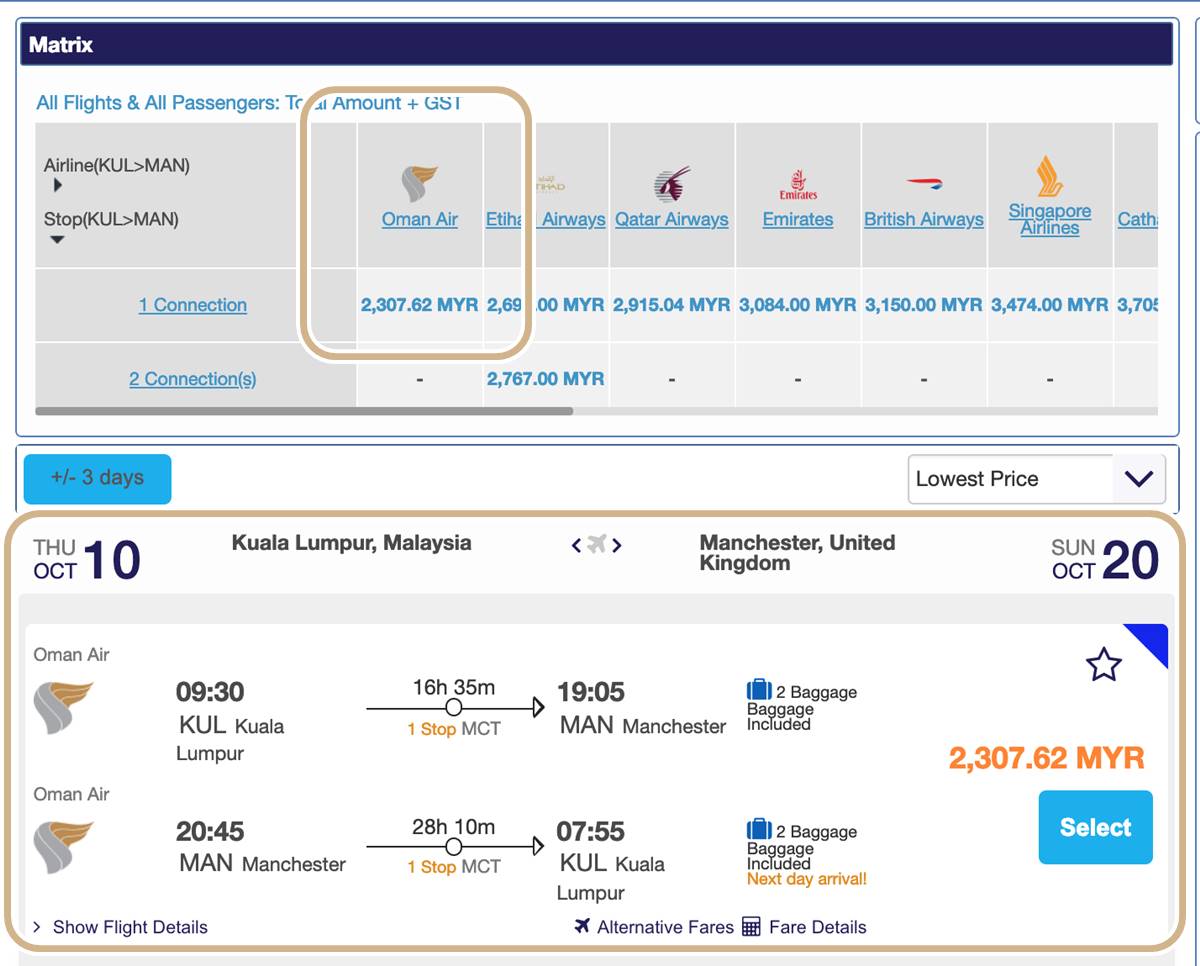Viewport: 1200px width, 966px height.
Task: Open the Singapore Airlines link
Action: point(1050,219)
